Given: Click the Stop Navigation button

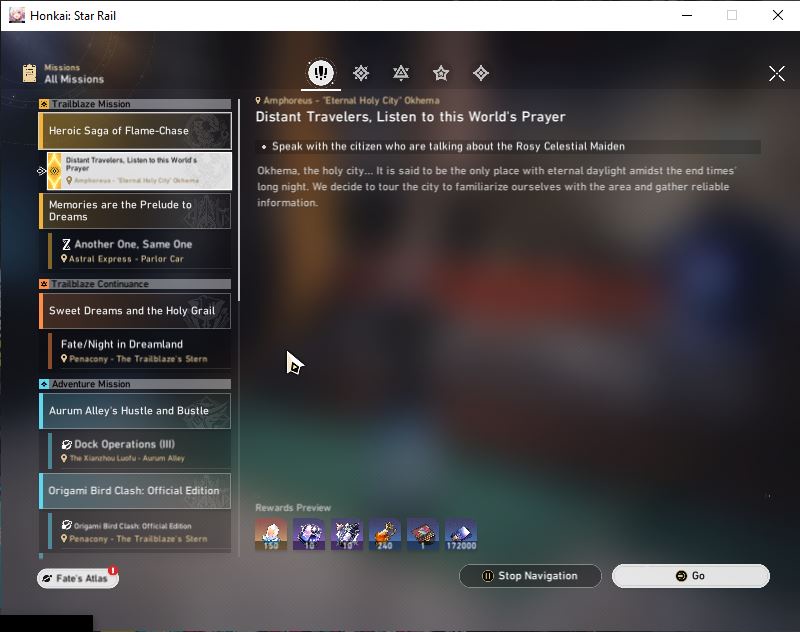Looking at the screenshot, I should pos(530,576).
